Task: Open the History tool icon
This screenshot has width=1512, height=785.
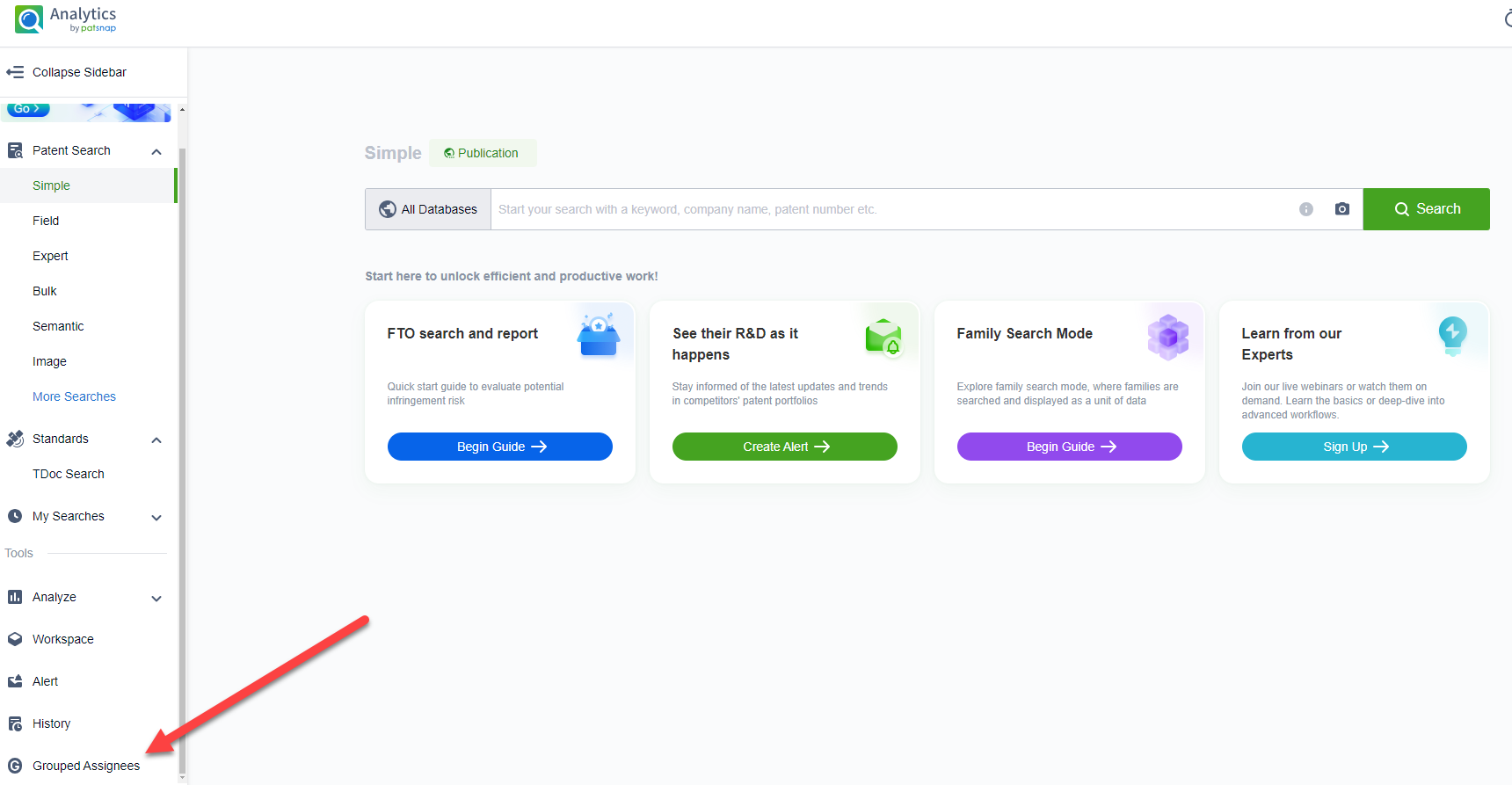Action: [x=15, y=723]
